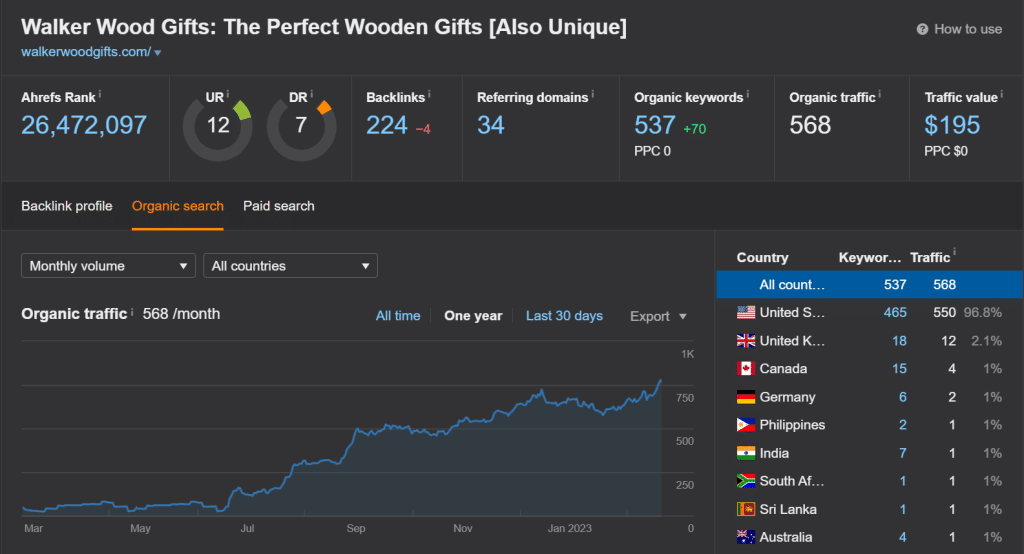Switch to the Backlink profile tab
The height and width of the screenshot is (554, 1024).
click(67, 206)
